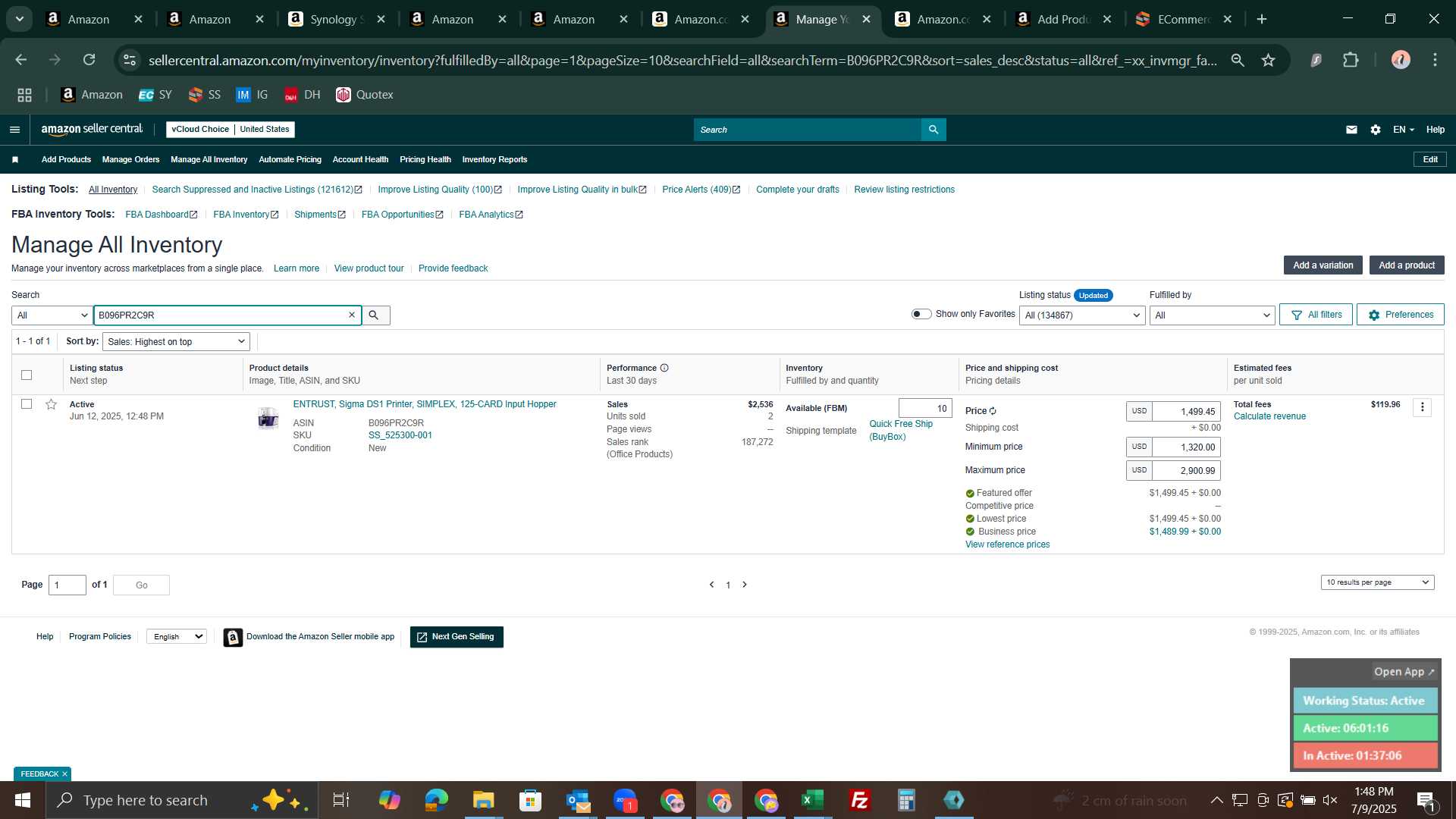Open the search field type dropdown 'All'
The height and width of the screenshot is (819, 1456).
point(52,315)
